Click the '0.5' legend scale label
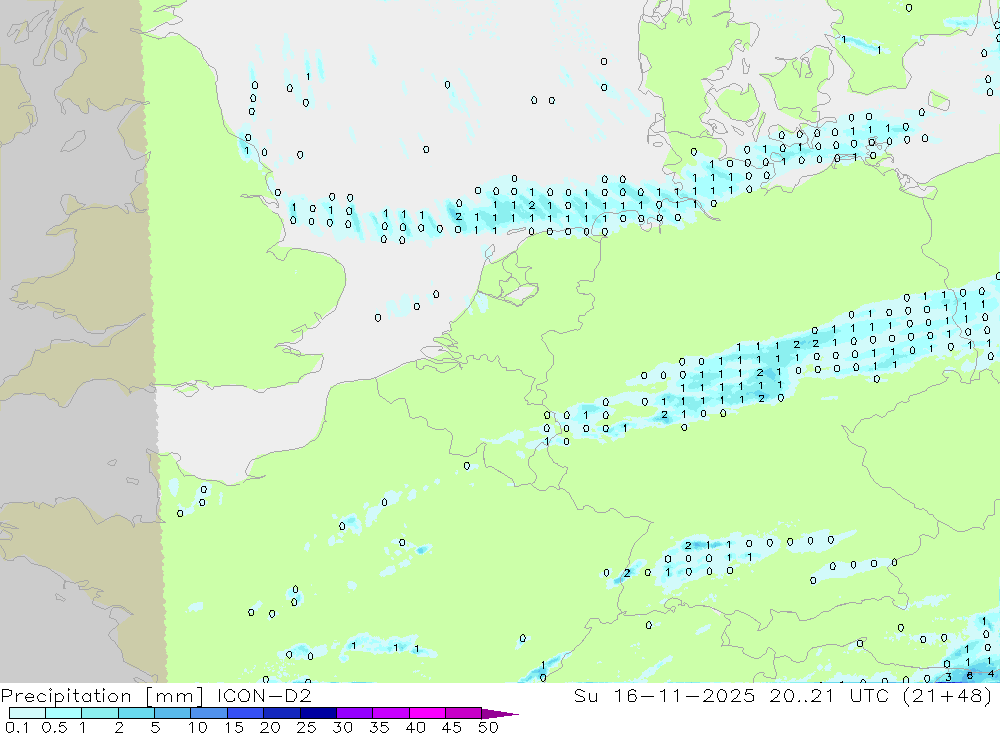 [54, 727]
